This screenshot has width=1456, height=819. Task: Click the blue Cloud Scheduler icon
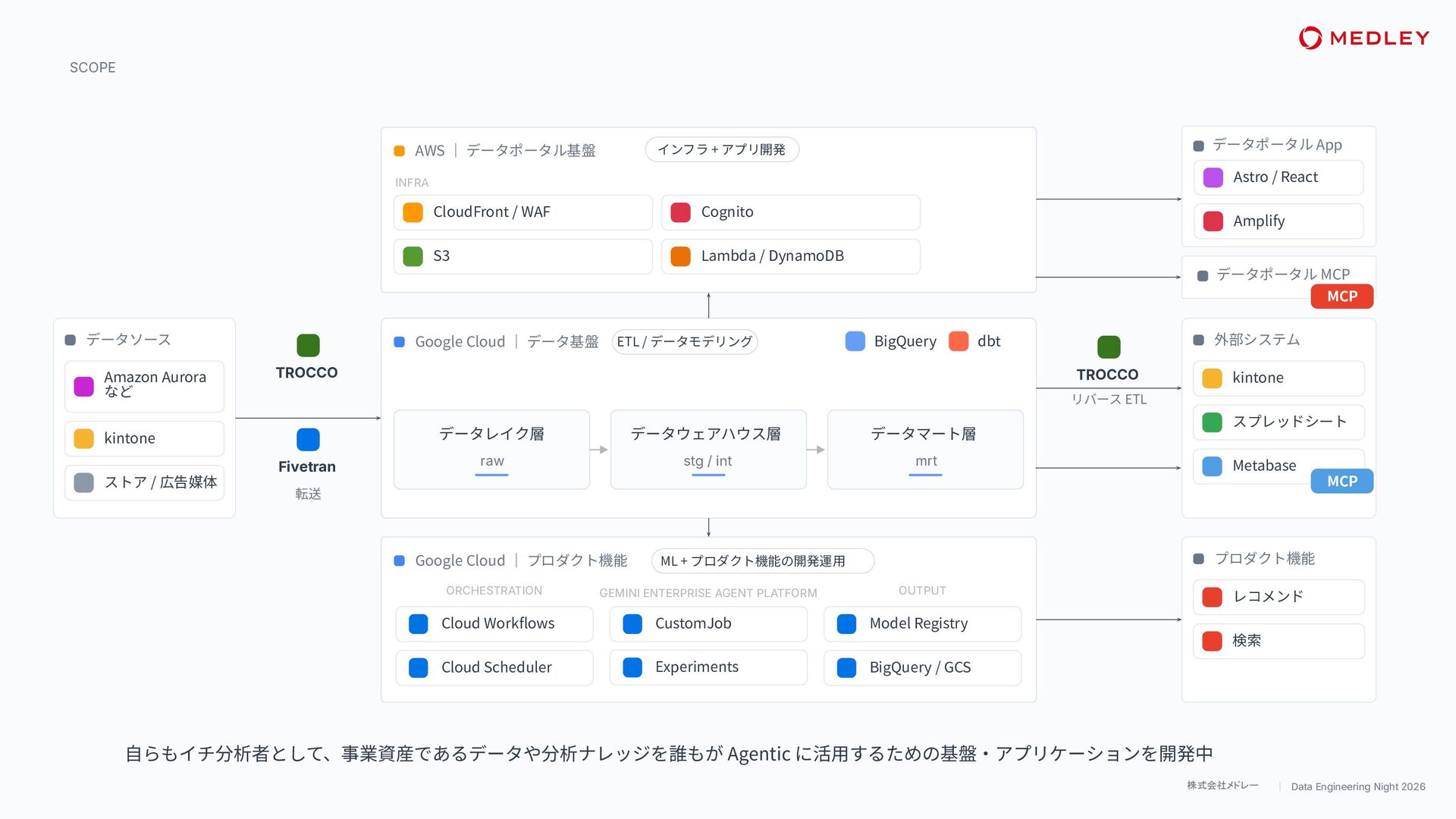pyautogui.click(x=419, y=667)
